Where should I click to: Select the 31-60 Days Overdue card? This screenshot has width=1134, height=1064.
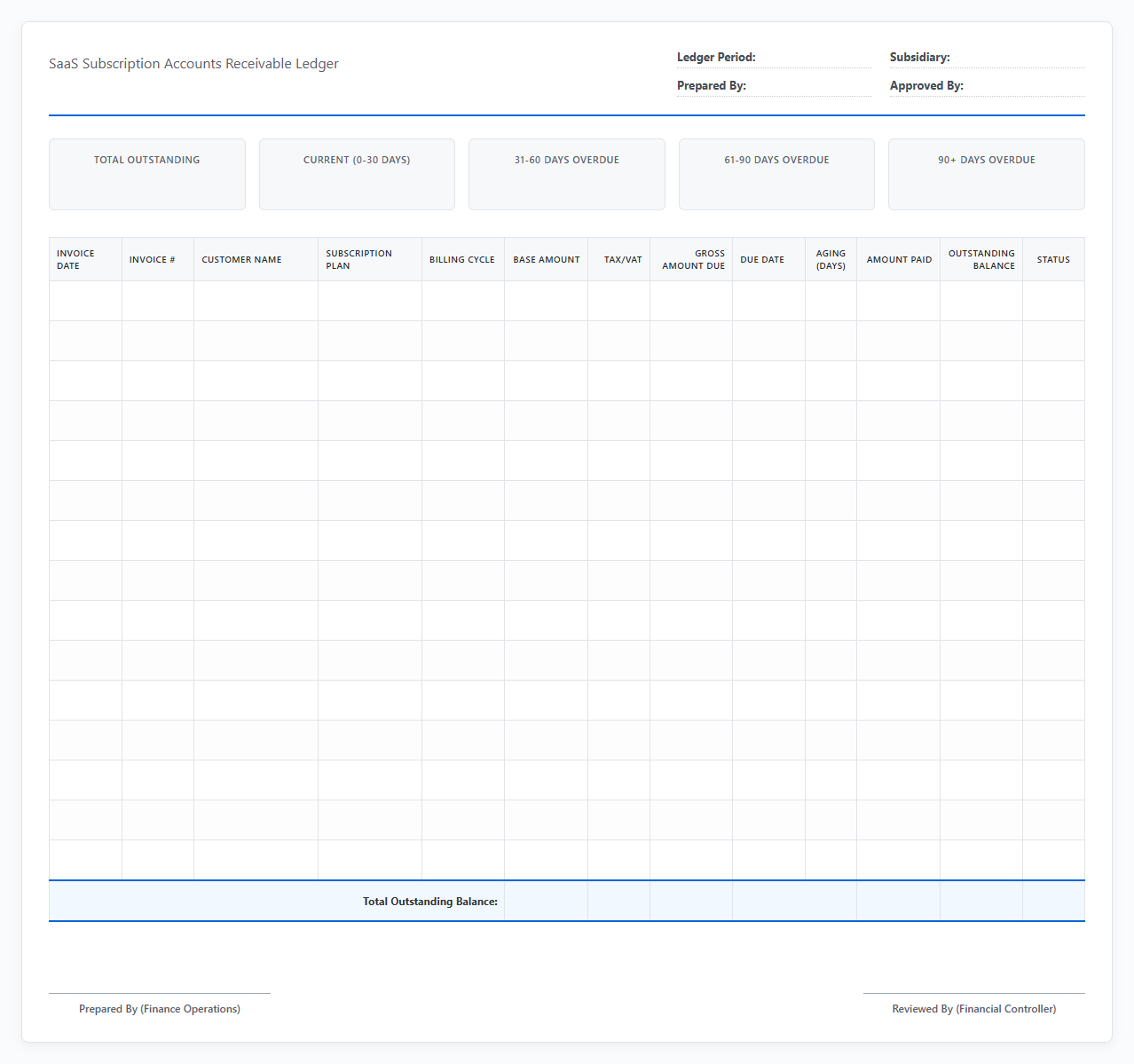coord(567,174)
